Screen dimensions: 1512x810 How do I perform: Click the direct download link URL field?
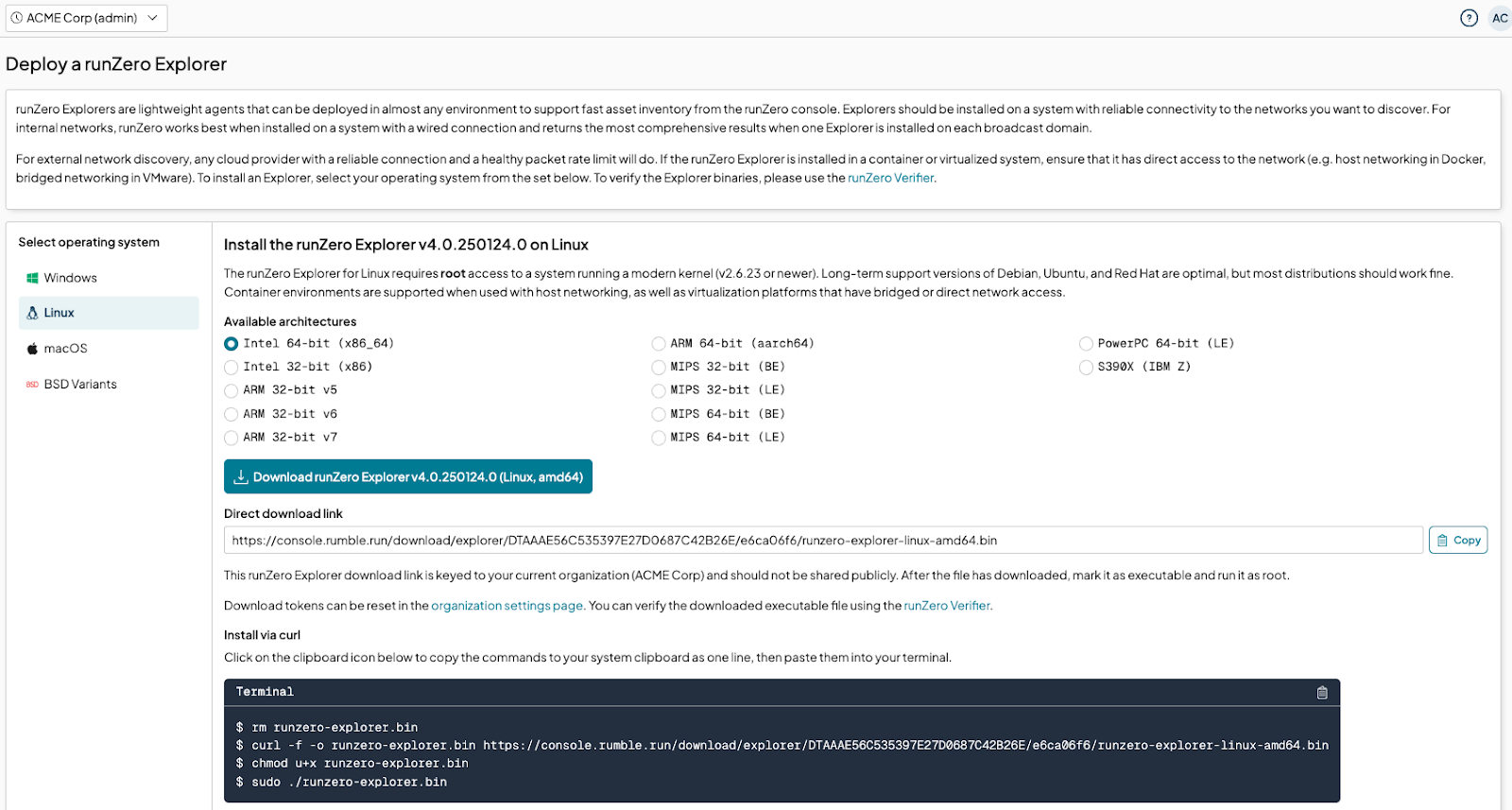pos(823,541)
